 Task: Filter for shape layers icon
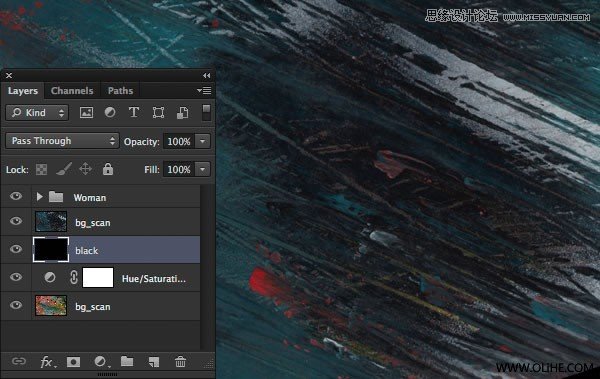(x=158, y=113)
